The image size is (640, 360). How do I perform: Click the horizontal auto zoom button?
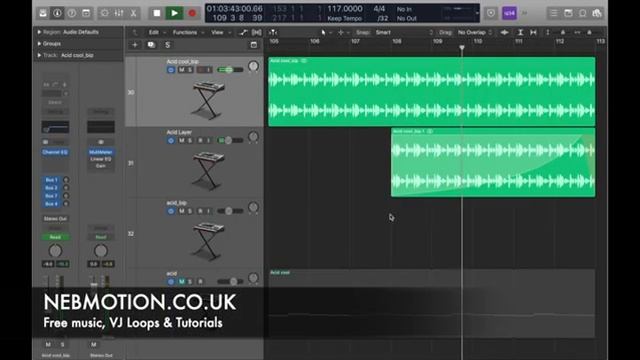pos(533,32)
